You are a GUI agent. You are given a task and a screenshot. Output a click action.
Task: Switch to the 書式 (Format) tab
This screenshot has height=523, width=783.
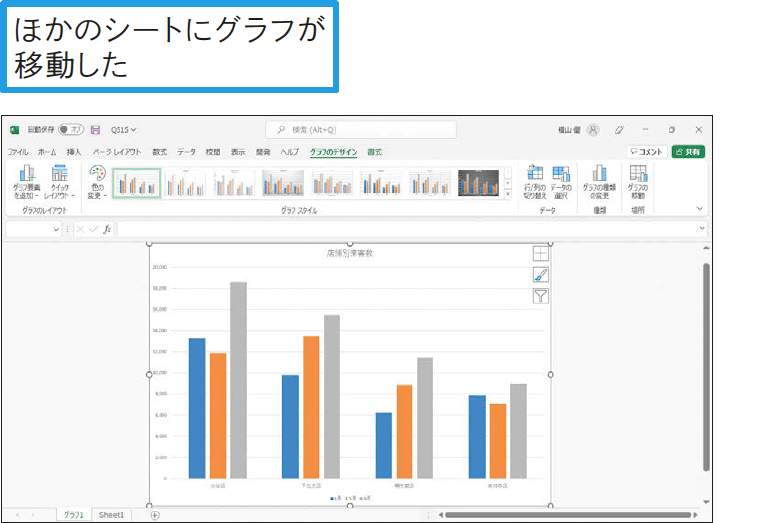point(375,152)
